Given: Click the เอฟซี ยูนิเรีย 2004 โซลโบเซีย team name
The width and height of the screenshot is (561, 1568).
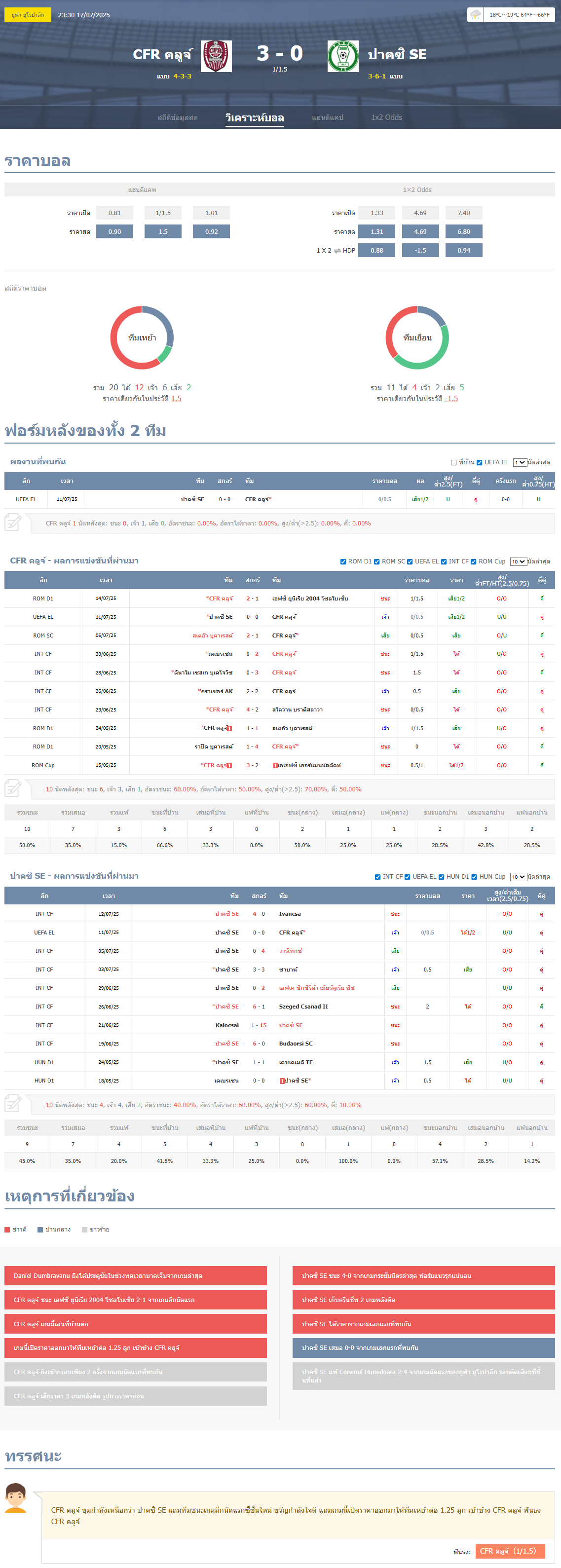Looking at the screenshot, I should pos(310,598).
